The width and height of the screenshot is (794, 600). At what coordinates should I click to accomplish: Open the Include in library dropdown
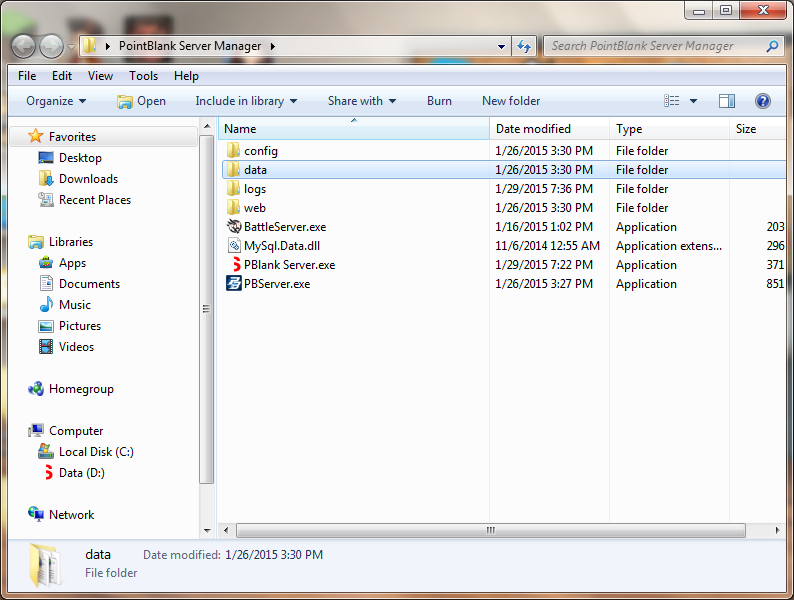click(x=246, y=101)
